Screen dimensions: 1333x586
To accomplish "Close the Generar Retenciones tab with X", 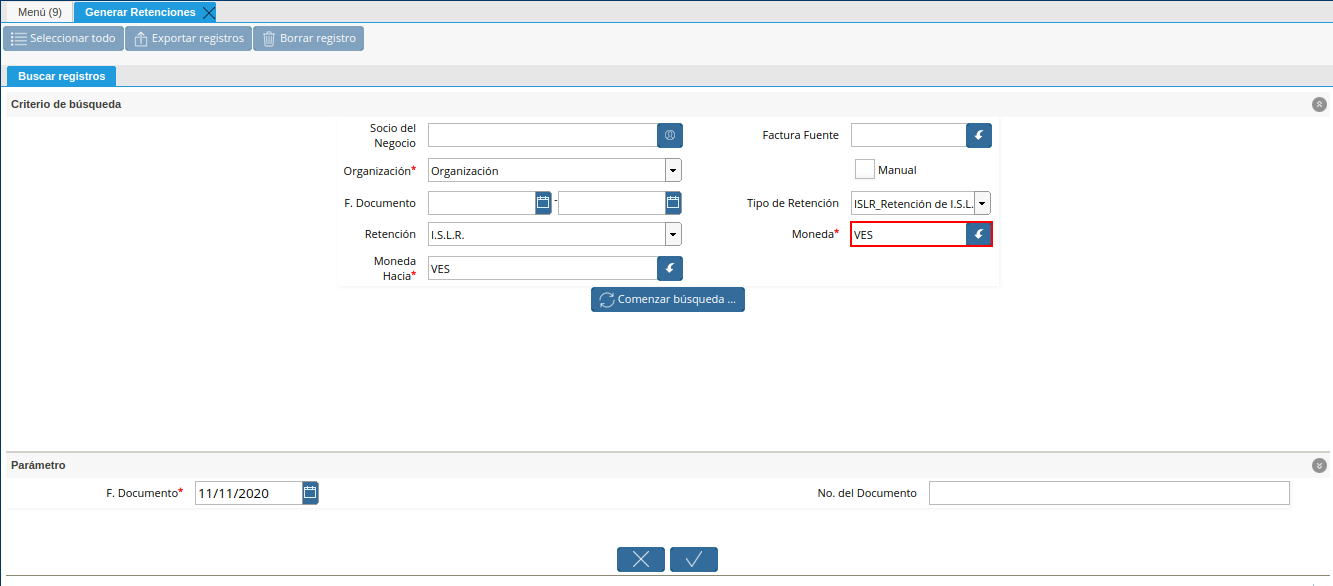I will [x=208, y=12].
